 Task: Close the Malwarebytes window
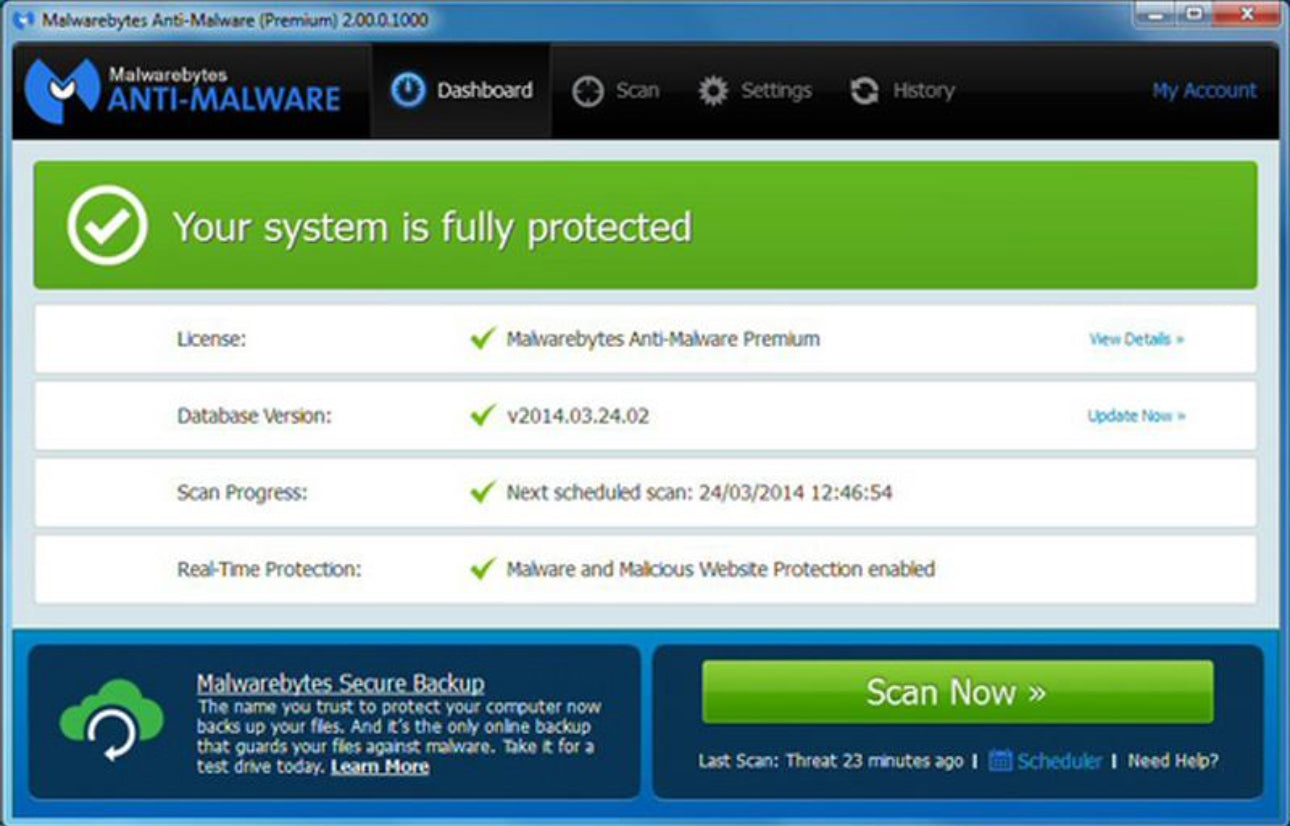tap(1246, 14)
